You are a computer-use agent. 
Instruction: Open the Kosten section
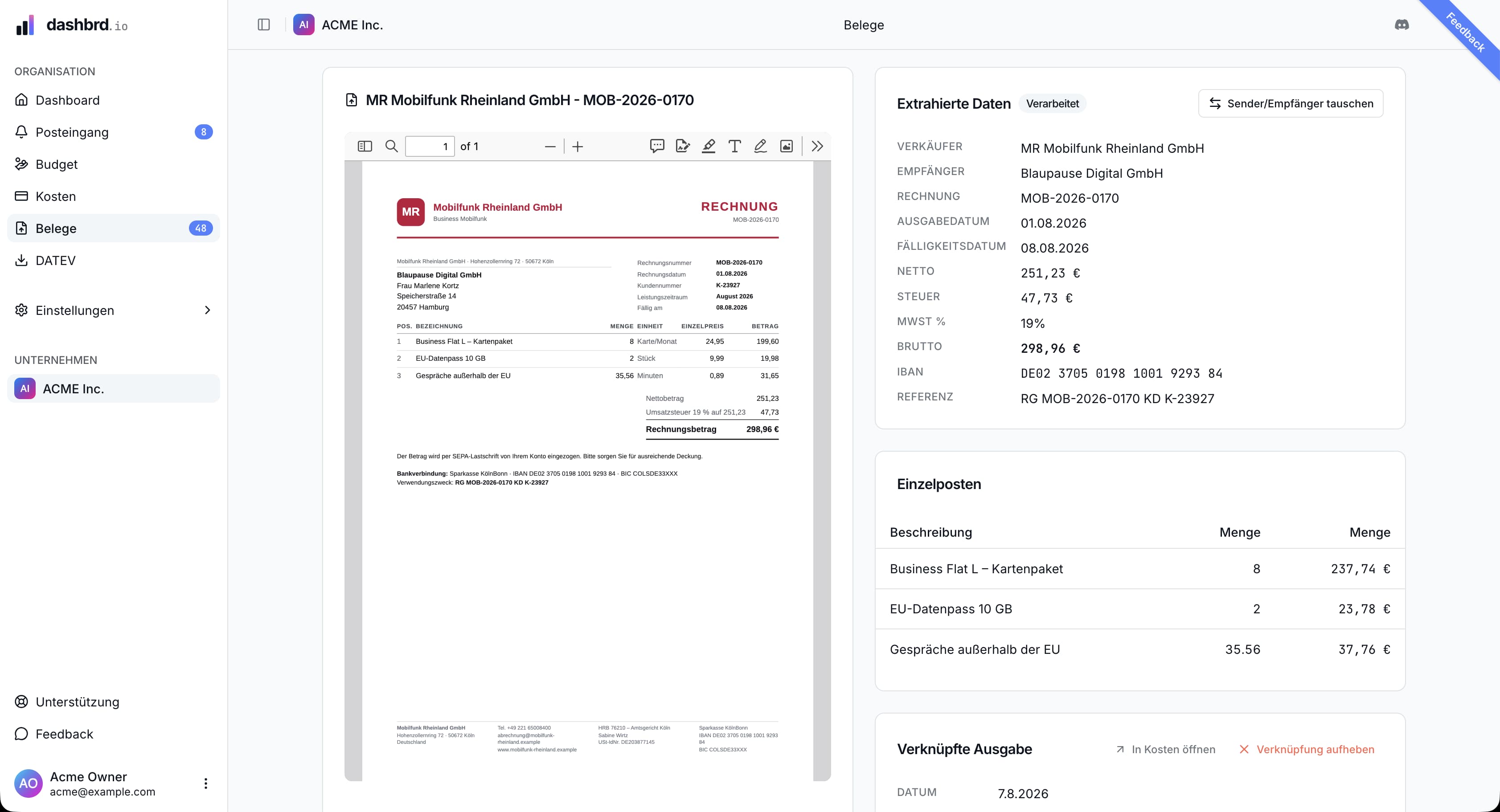[x=114, y=196]
